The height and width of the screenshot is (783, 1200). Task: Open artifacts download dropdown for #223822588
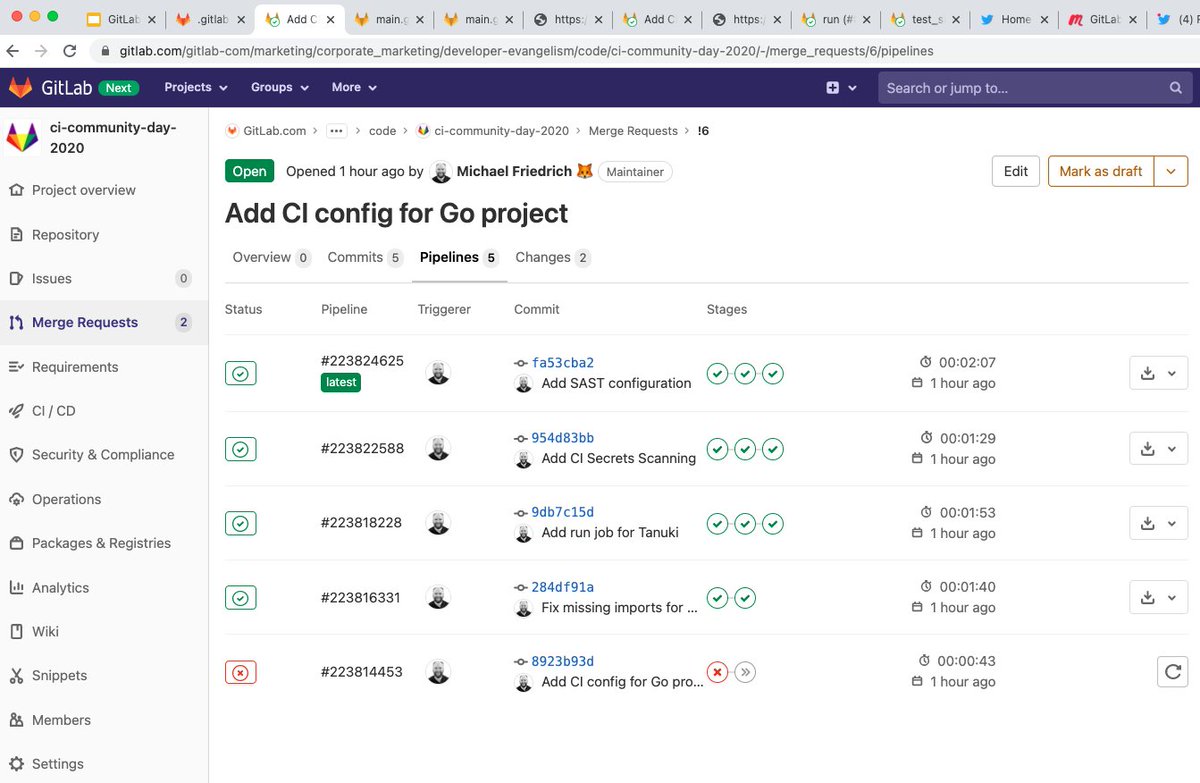[x=1158, y=448]
